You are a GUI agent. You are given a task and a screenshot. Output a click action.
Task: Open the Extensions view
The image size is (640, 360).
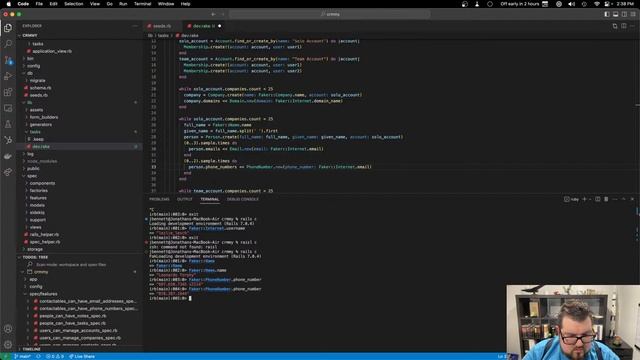pyautogui.click(x=8, y=92)
